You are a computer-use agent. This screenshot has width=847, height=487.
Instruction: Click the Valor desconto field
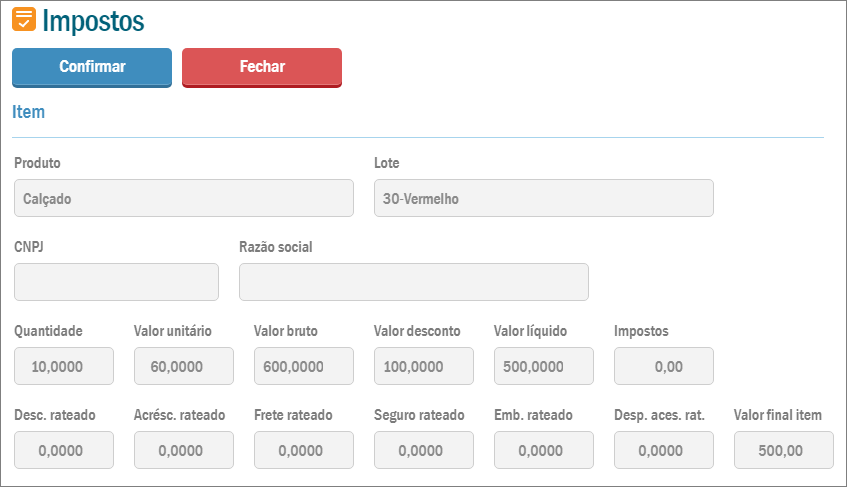point(424,366)
